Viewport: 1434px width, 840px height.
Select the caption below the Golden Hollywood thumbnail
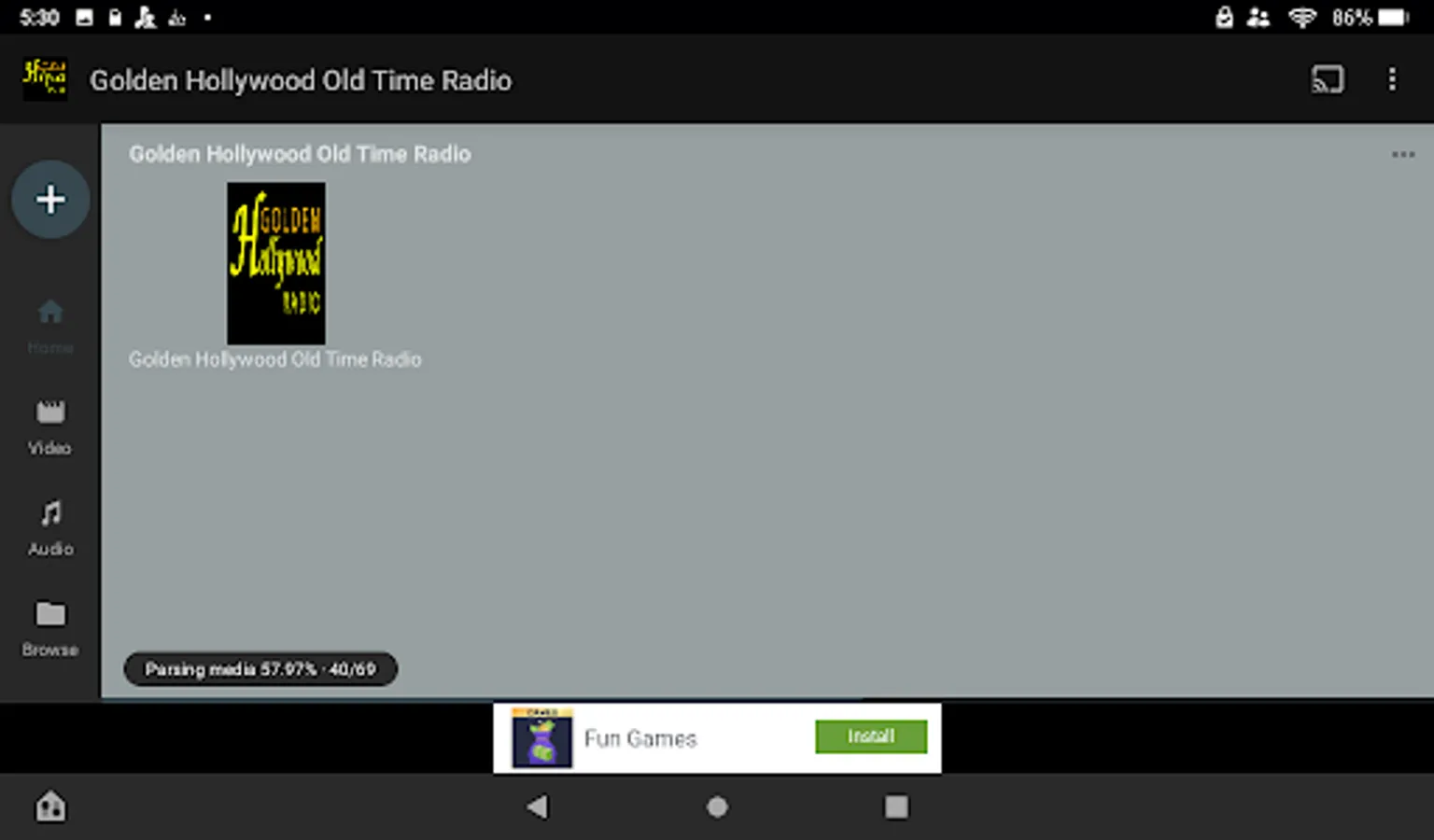tap(275, 359)
